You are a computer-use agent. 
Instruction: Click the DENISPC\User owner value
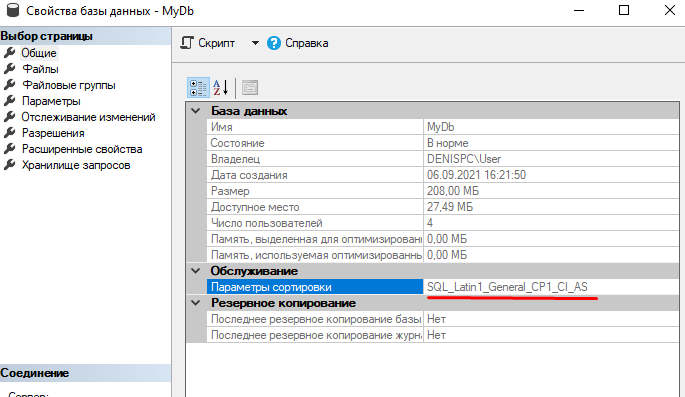464,159
